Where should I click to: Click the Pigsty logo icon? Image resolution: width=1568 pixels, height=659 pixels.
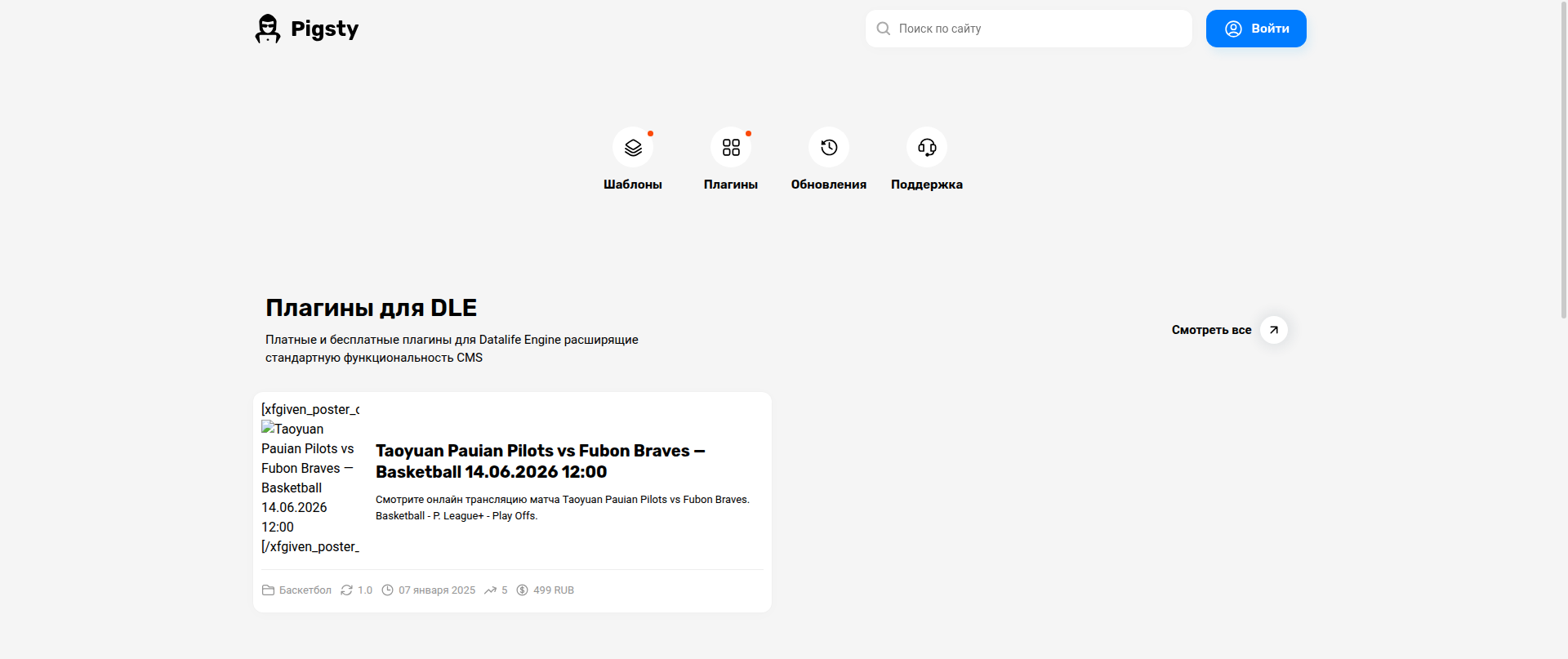pyautogui.click(x=267, y=29)
